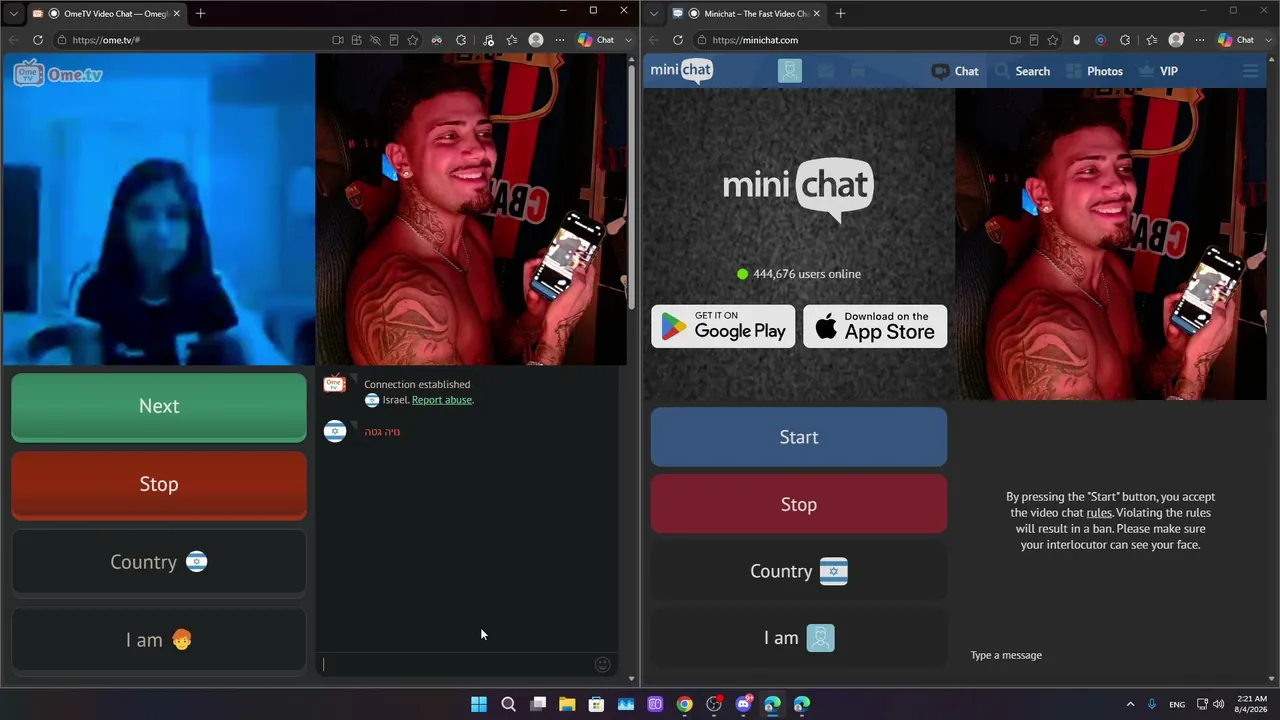Open Extensions in the OmeTV window toolbar
Viewport: 1280px width, 720px height.
[x=461, y=40]
